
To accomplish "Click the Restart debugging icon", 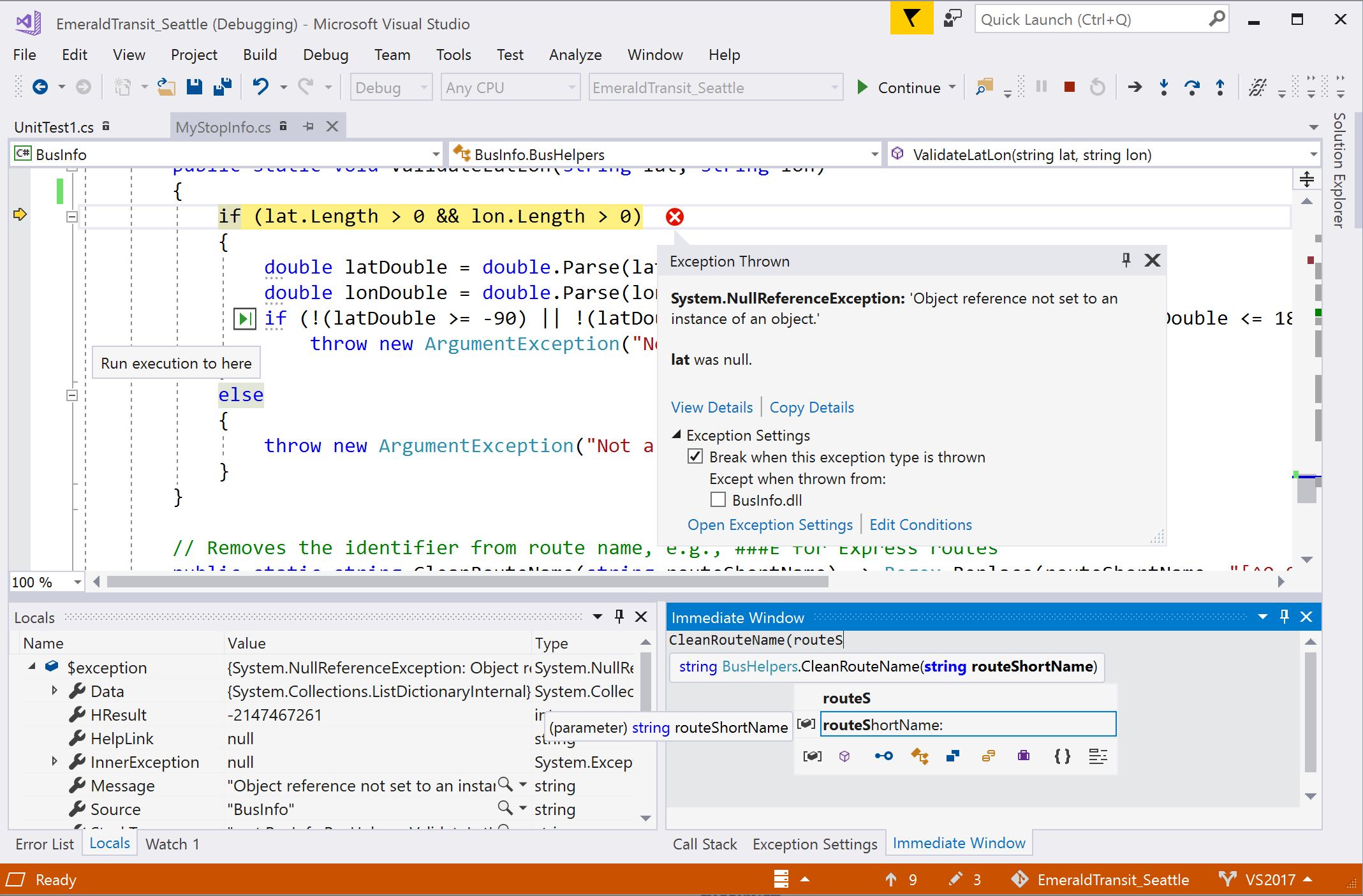I will [x=1097, y=88].
